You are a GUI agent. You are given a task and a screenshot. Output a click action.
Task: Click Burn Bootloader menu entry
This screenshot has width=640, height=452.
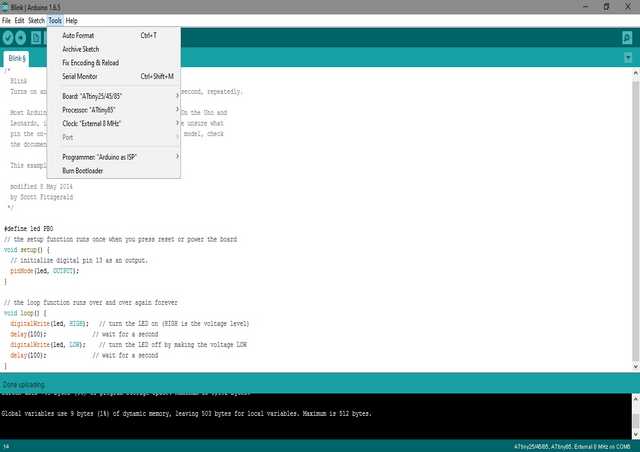(113, 171)
